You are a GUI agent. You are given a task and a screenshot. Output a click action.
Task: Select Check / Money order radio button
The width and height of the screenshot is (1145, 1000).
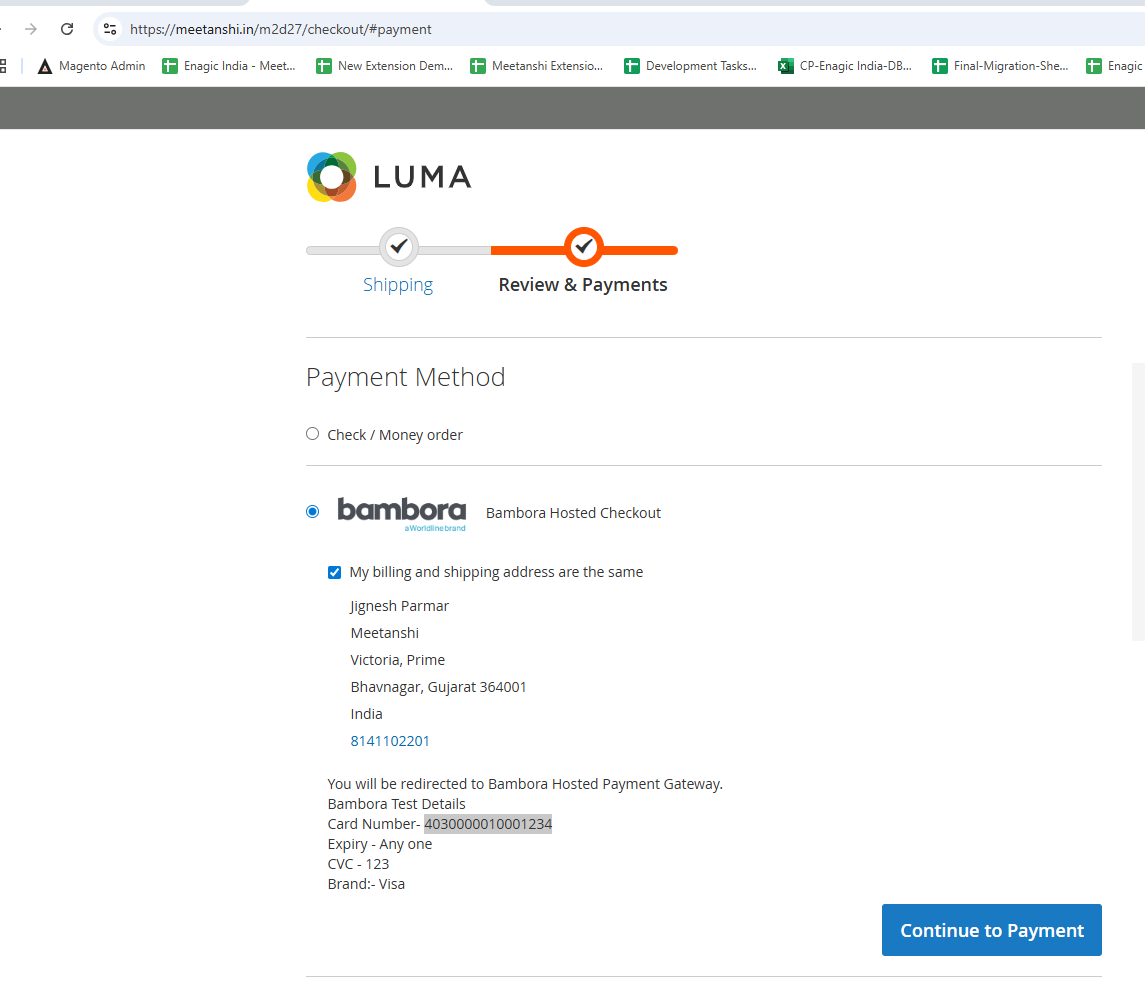[313, 434]
